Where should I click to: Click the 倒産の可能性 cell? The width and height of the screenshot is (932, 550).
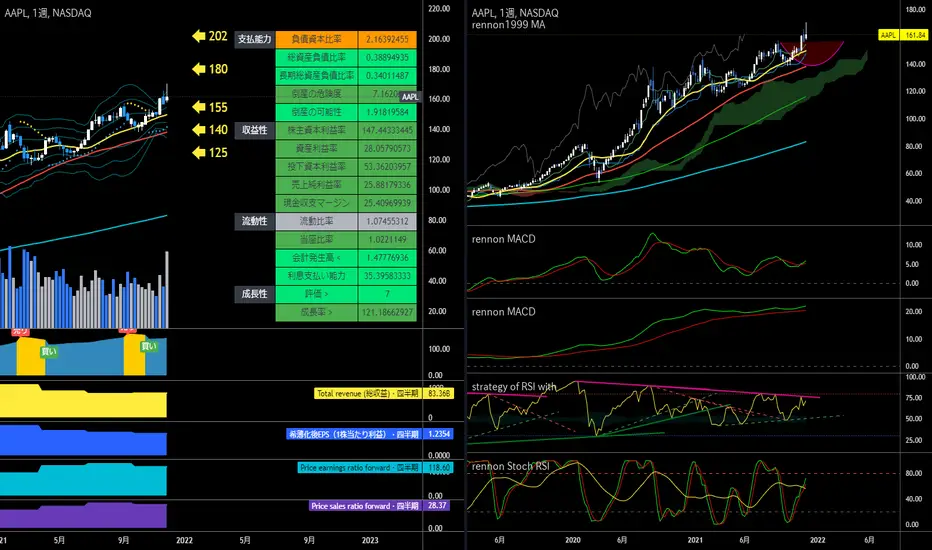[316, 112]
